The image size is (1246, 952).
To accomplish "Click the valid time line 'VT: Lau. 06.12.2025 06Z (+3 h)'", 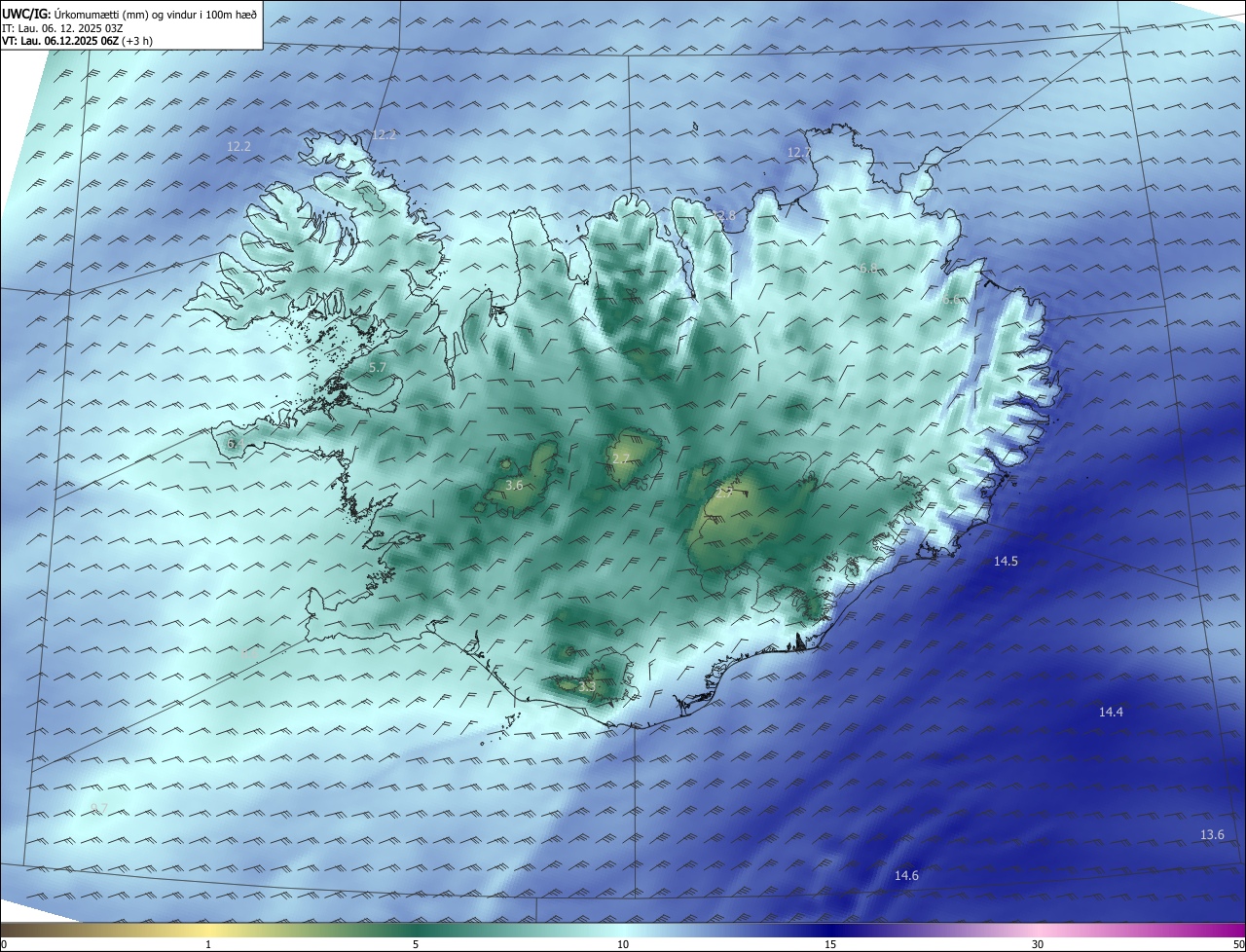I will (78, 41).
